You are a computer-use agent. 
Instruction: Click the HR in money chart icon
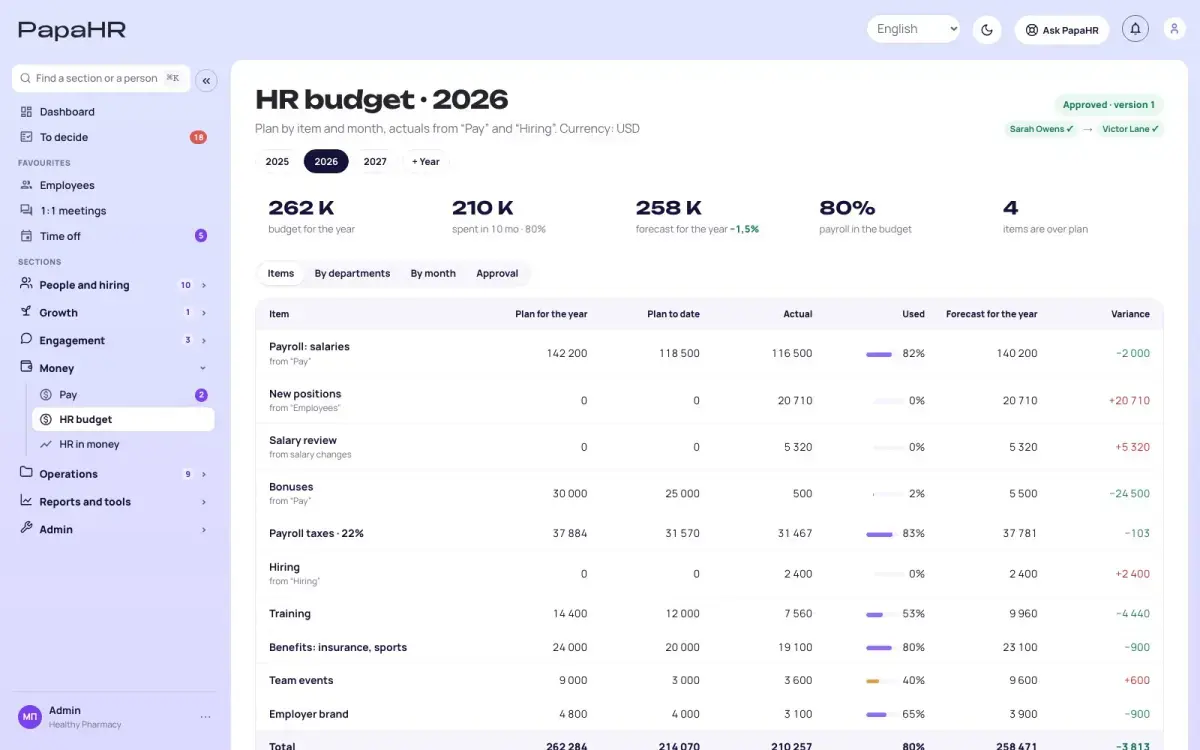tap(46, 444)
